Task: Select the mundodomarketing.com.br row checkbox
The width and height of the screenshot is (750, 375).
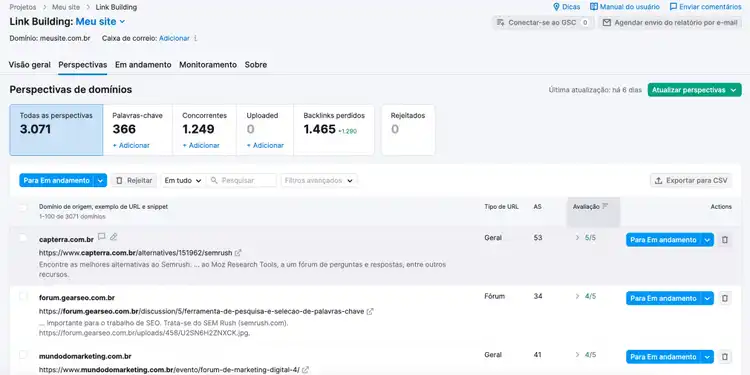Action: [23, 355]
